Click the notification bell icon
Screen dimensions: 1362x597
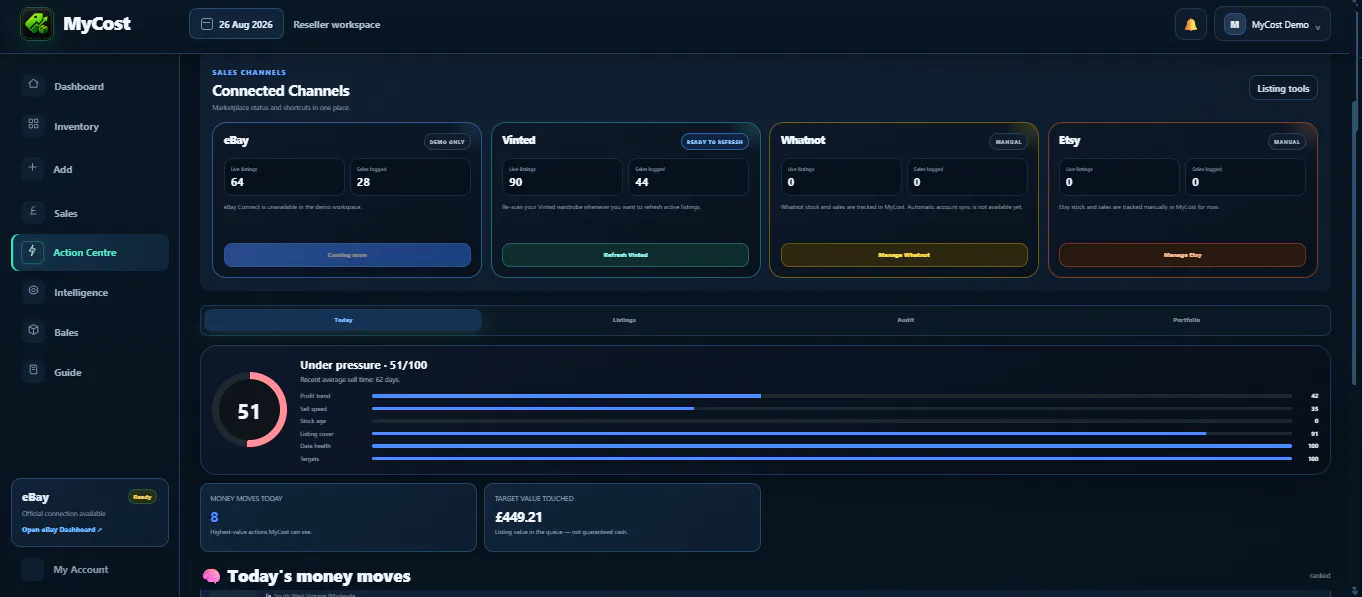pos(1190,24)
